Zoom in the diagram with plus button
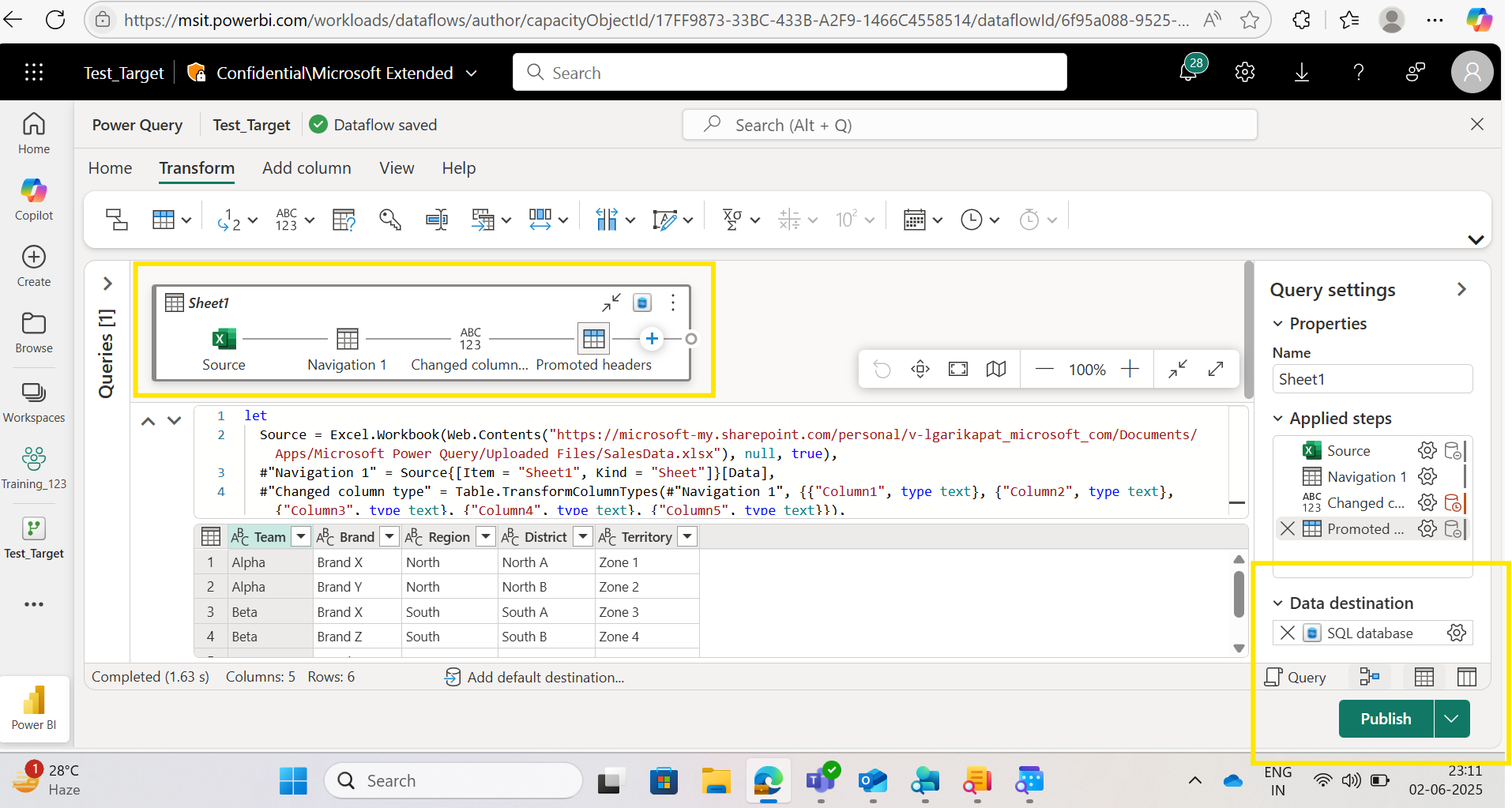Viewport: 1512px width, 808px height. pyautogui.click(x=1130, y=369)
